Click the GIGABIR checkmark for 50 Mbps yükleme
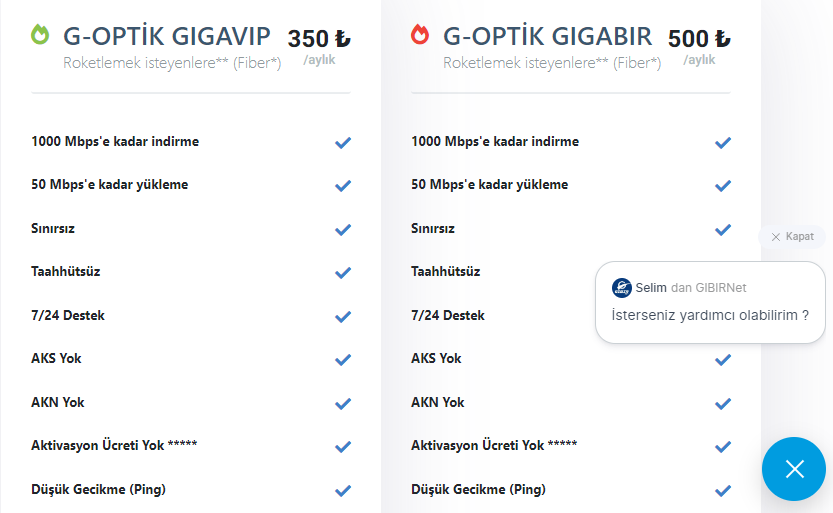The image size is (833, 513). point(723,185)
